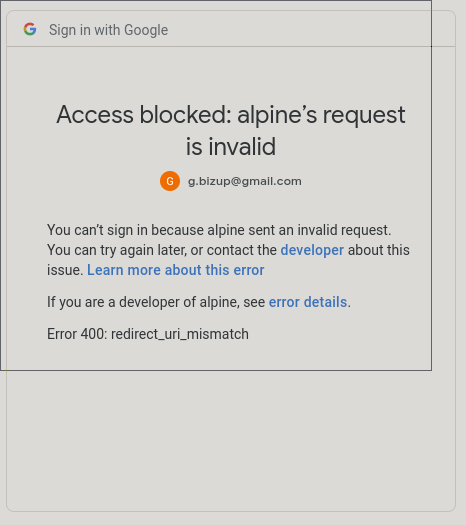Screen dimensions: 466x525
Task: Click the 'You can't sign in' sentence
Action: (x=219, y=230)
